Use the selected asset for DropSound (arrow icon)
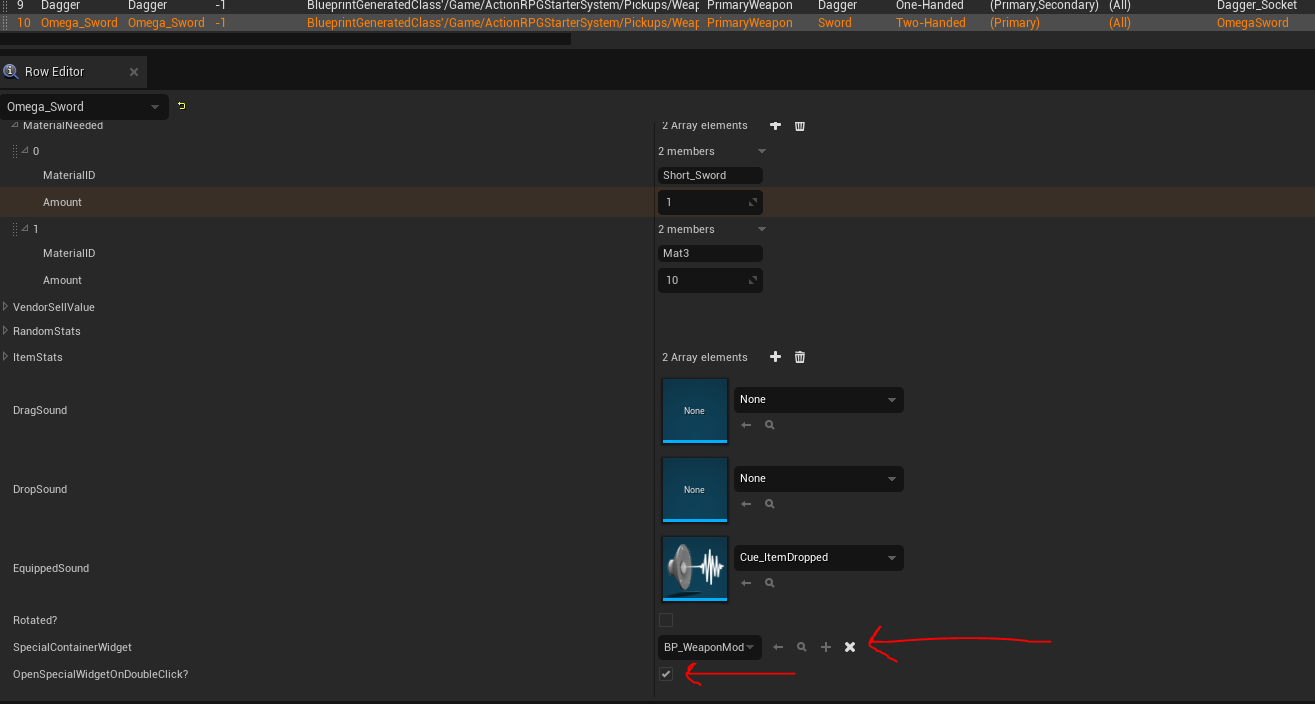Screen dimensions: 1315x704 [746, 504]
